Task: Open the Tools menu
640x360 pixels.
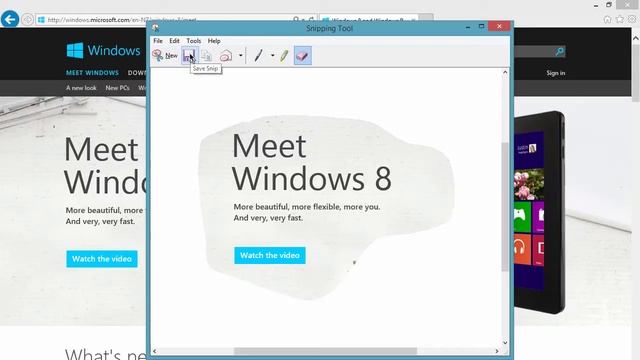Action: (x=193, y=41)
